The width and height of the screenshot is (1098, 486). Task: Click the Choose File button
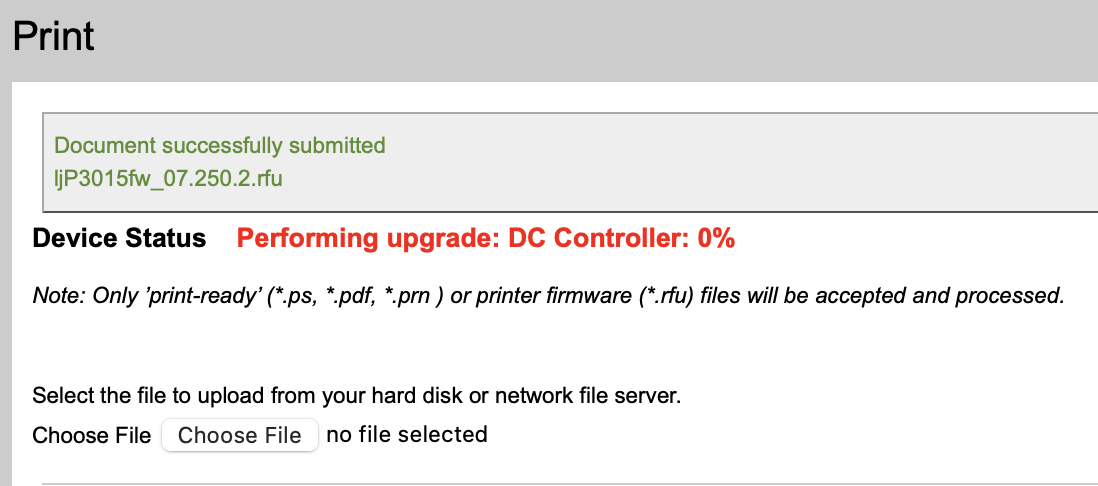point(239,435)
